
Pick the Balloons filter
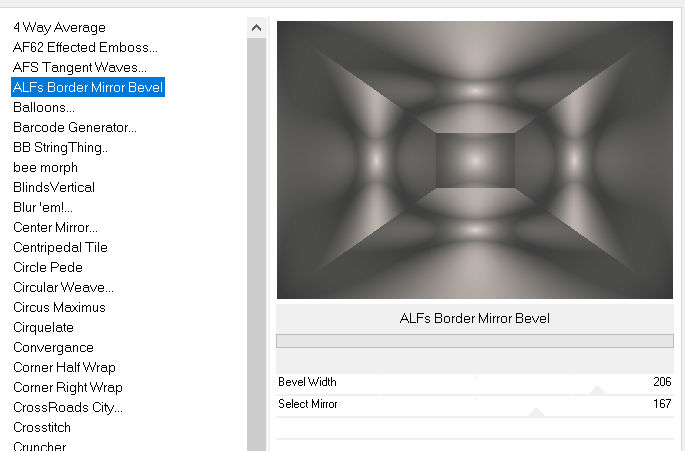[44, 107]
